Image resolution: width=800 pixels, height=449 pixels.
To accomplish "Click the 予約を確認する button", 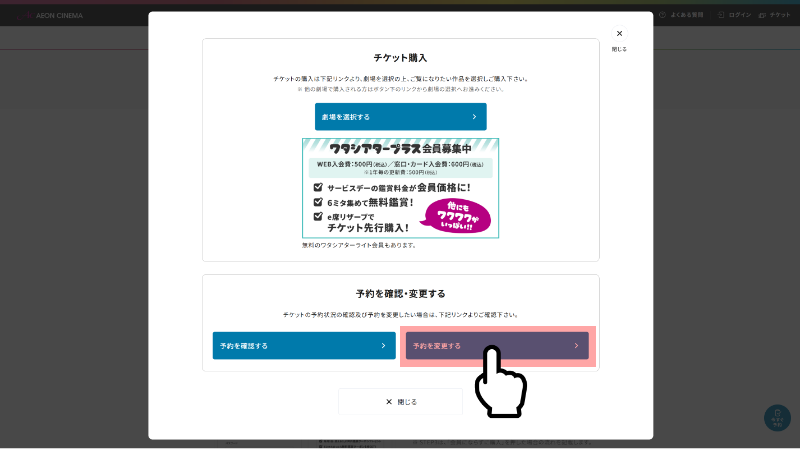I will click(304, 345).
